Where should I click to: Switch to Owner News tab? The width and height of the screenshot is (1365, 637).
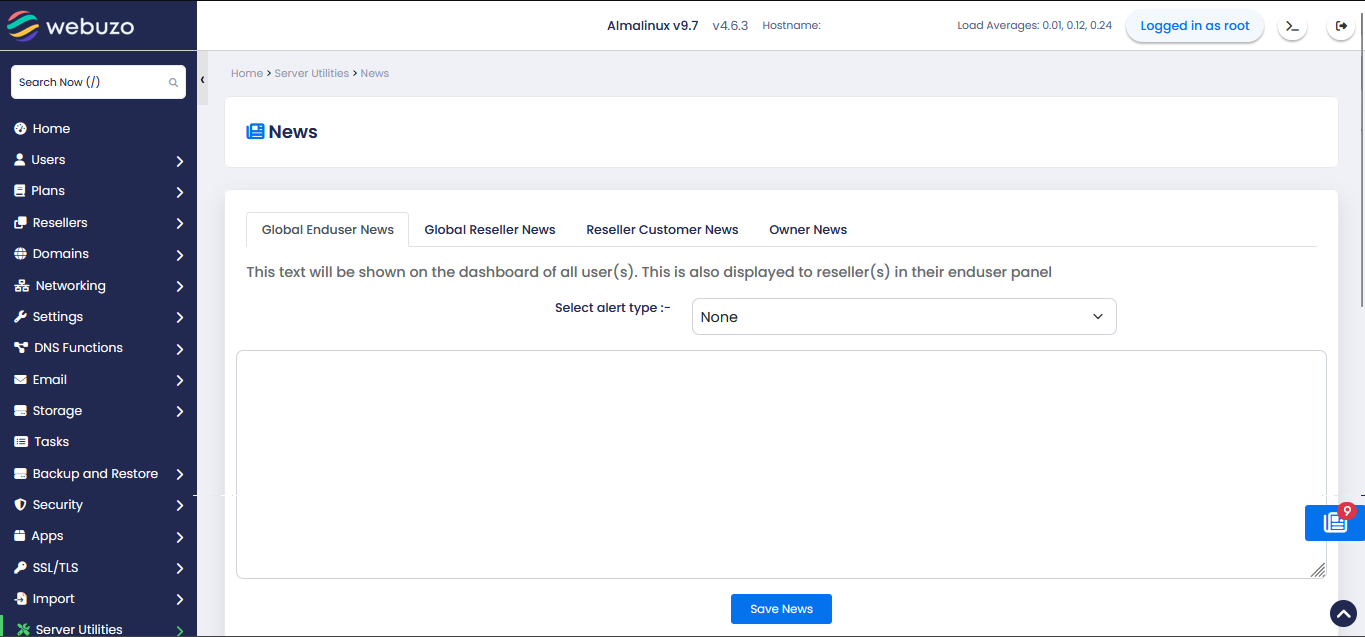[807, 230]
